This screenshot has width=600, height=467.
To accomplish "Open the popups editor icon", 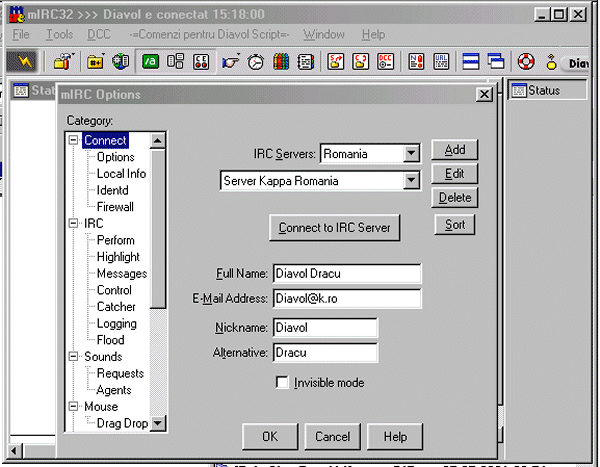I will point(176,61).
